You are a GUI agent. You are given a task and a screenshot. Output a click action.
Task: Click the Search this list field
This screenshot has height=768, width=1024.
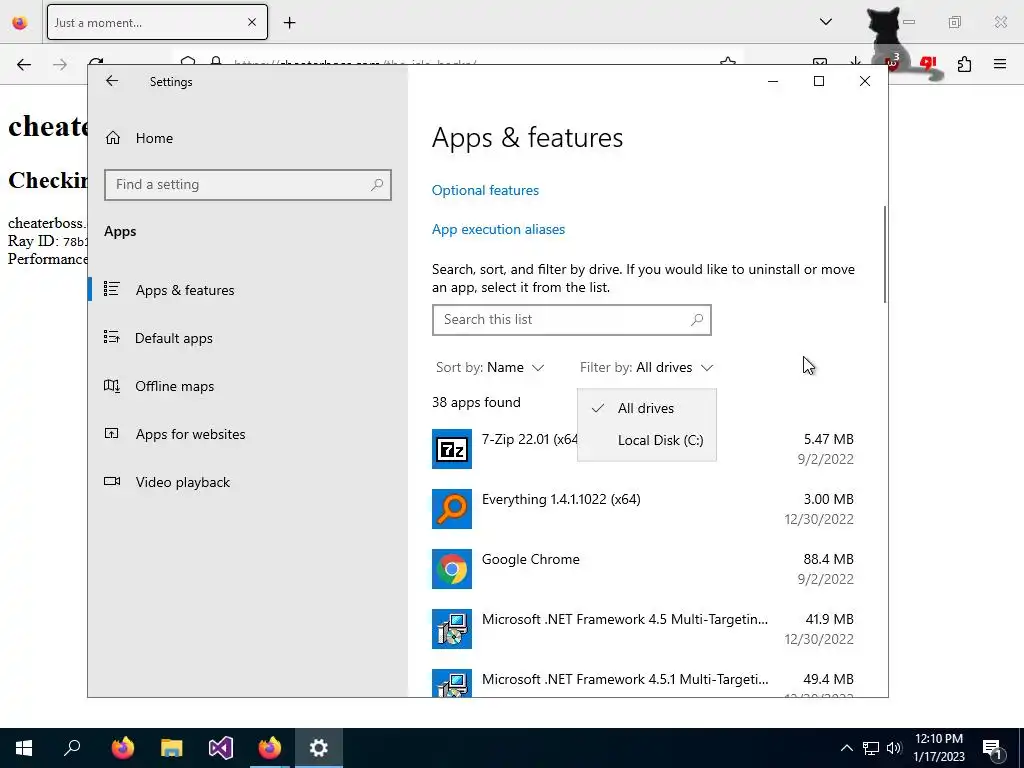[x=571, y=320]
